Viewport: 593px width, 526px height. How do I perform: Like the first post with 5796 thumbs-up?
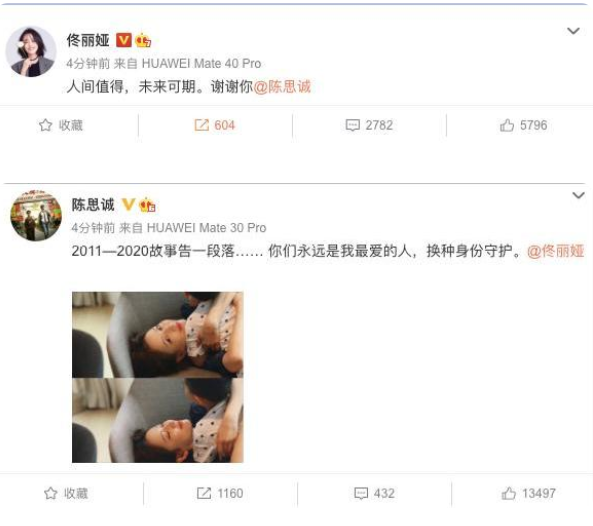[x=507, y=125]
